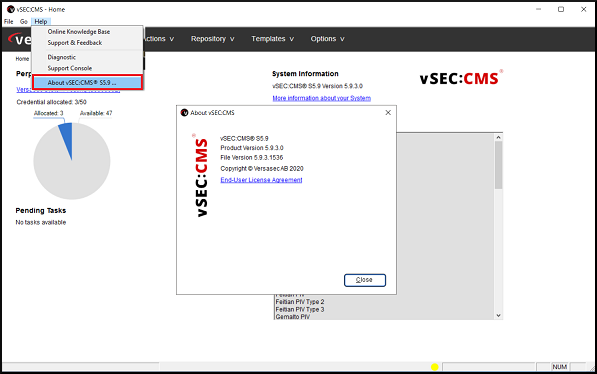Click the Home breadcrumb

pos(22,59)
